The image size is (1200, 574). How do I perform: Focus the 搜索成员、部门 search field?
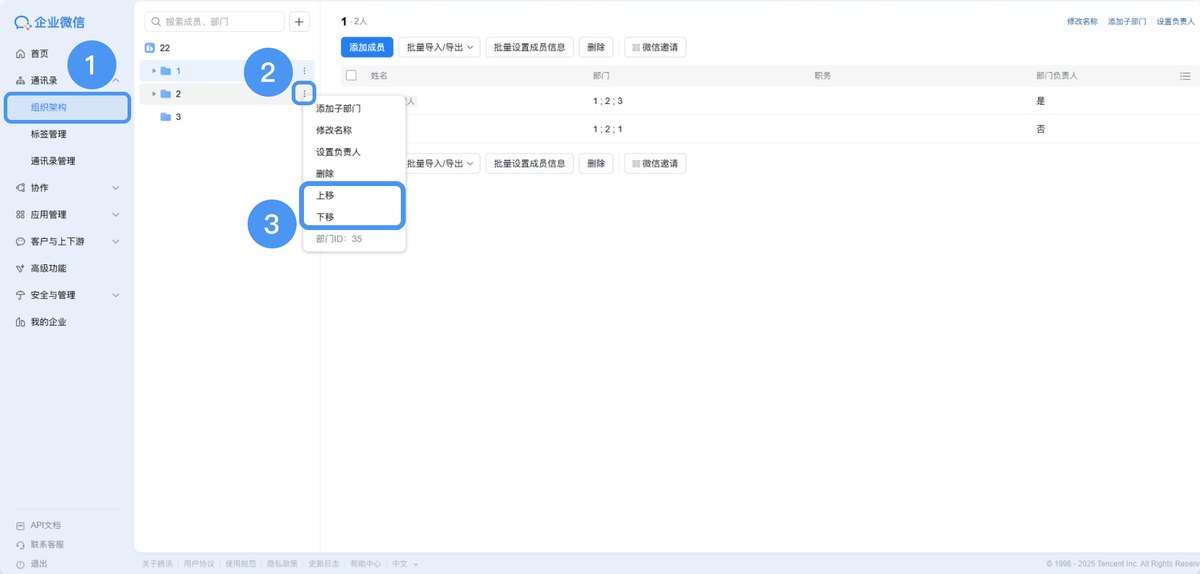tap(215, 21)
